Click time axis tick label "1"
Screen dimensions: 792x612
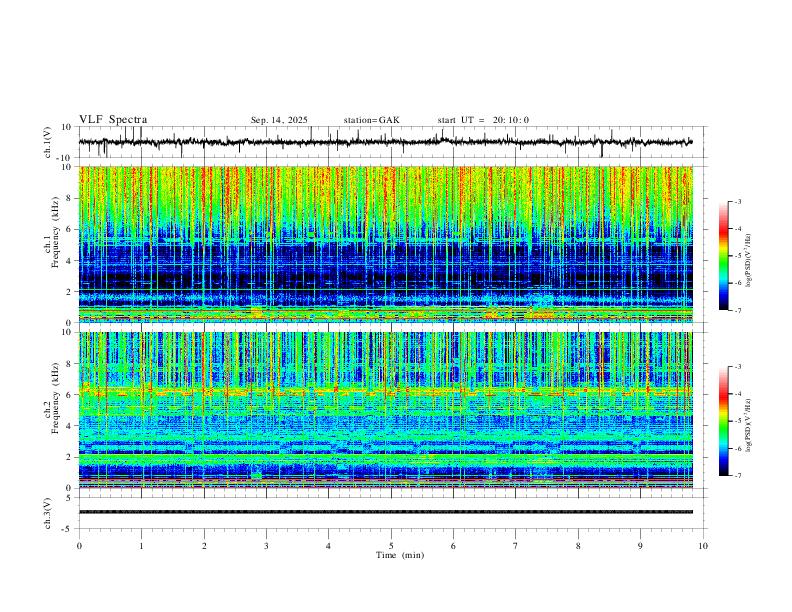coord(141,546)
